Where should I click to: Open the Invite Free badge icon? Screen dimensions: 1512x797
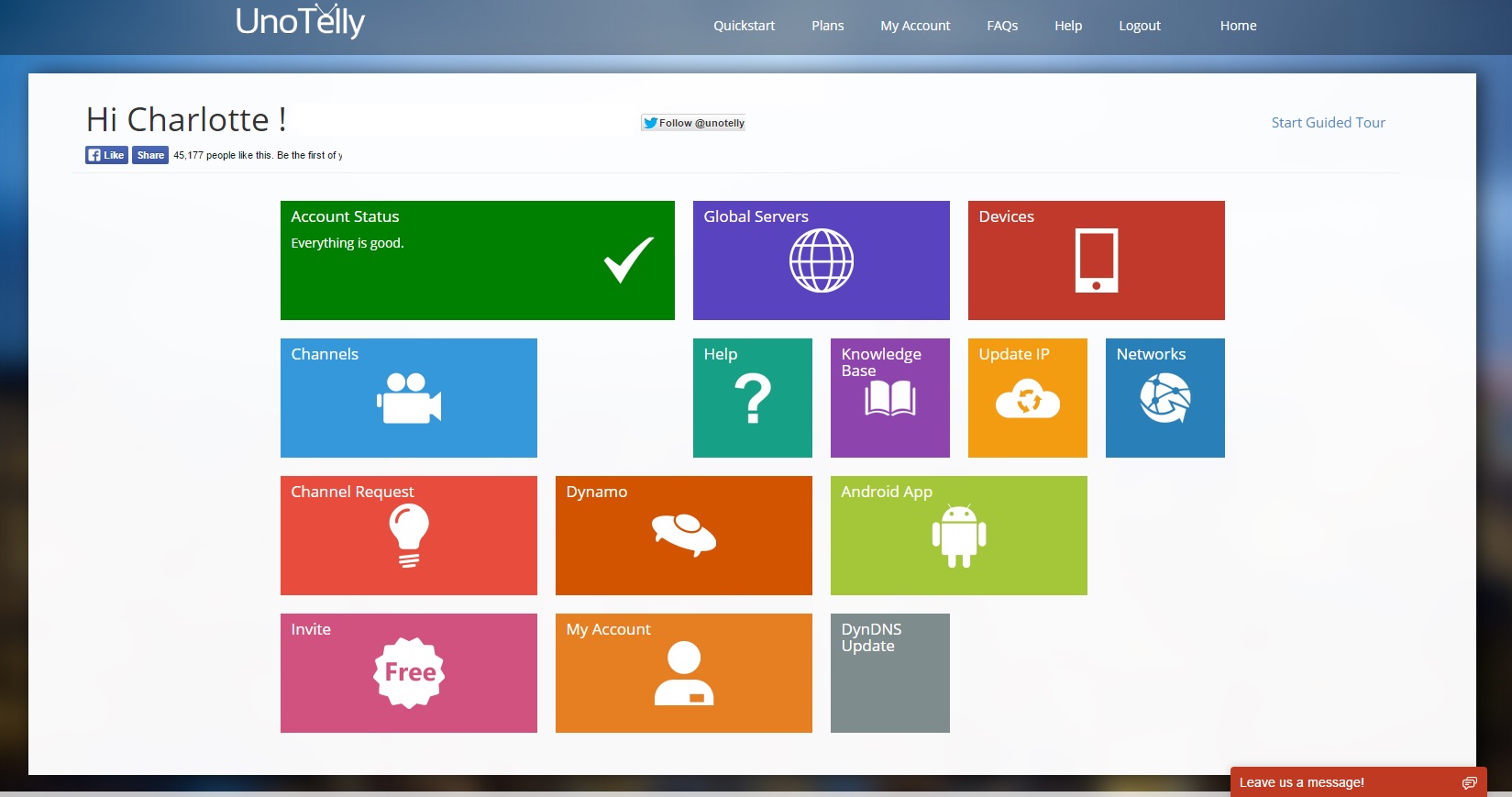pyautogui.click(x=409, y=672)
